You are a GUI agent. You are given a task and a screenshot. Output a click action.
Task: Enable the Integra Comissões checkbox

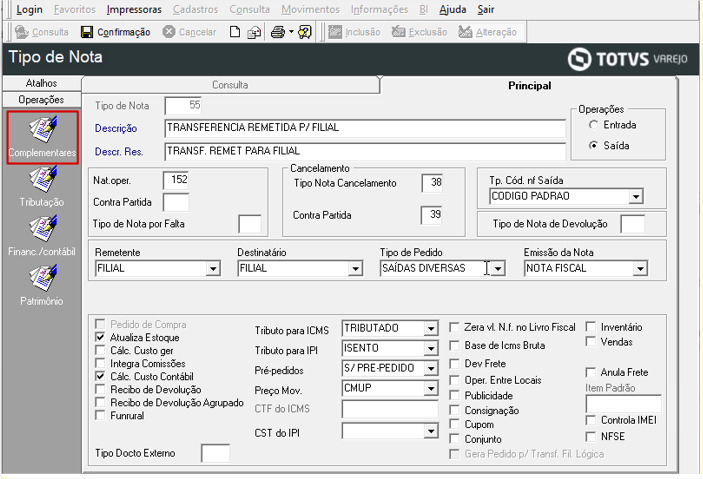pyautogui.click(x=100, y=363)
